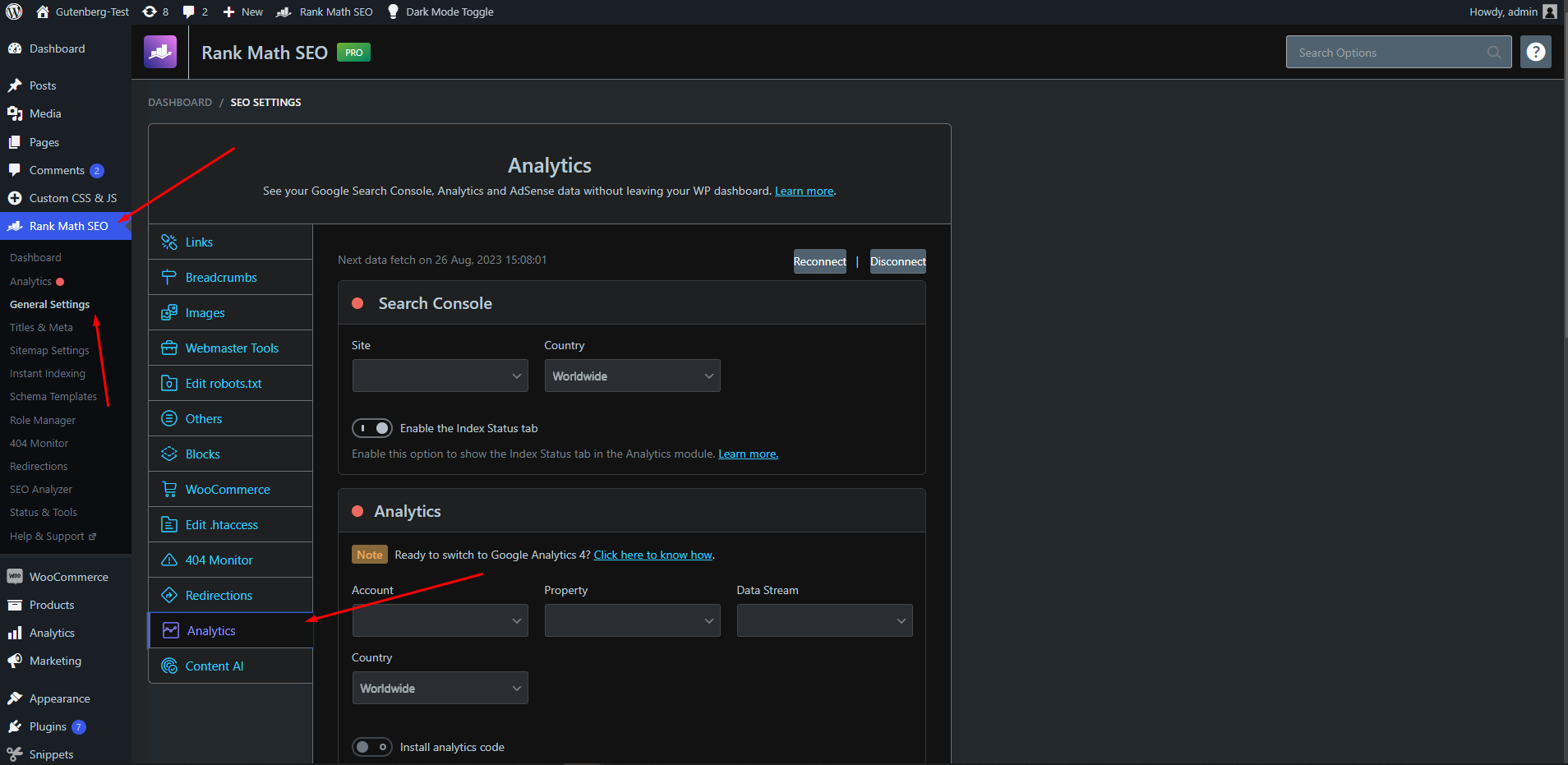This screenshot has height=765, width=1568.
Task: Switch to the Breadcrumbs settings tab
Action: [x=221, y=278]
